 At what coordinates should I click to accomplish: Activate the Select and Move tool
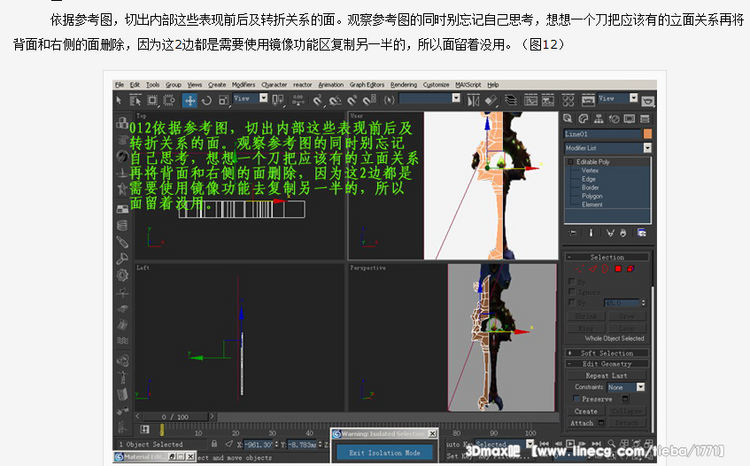point(190,100)
